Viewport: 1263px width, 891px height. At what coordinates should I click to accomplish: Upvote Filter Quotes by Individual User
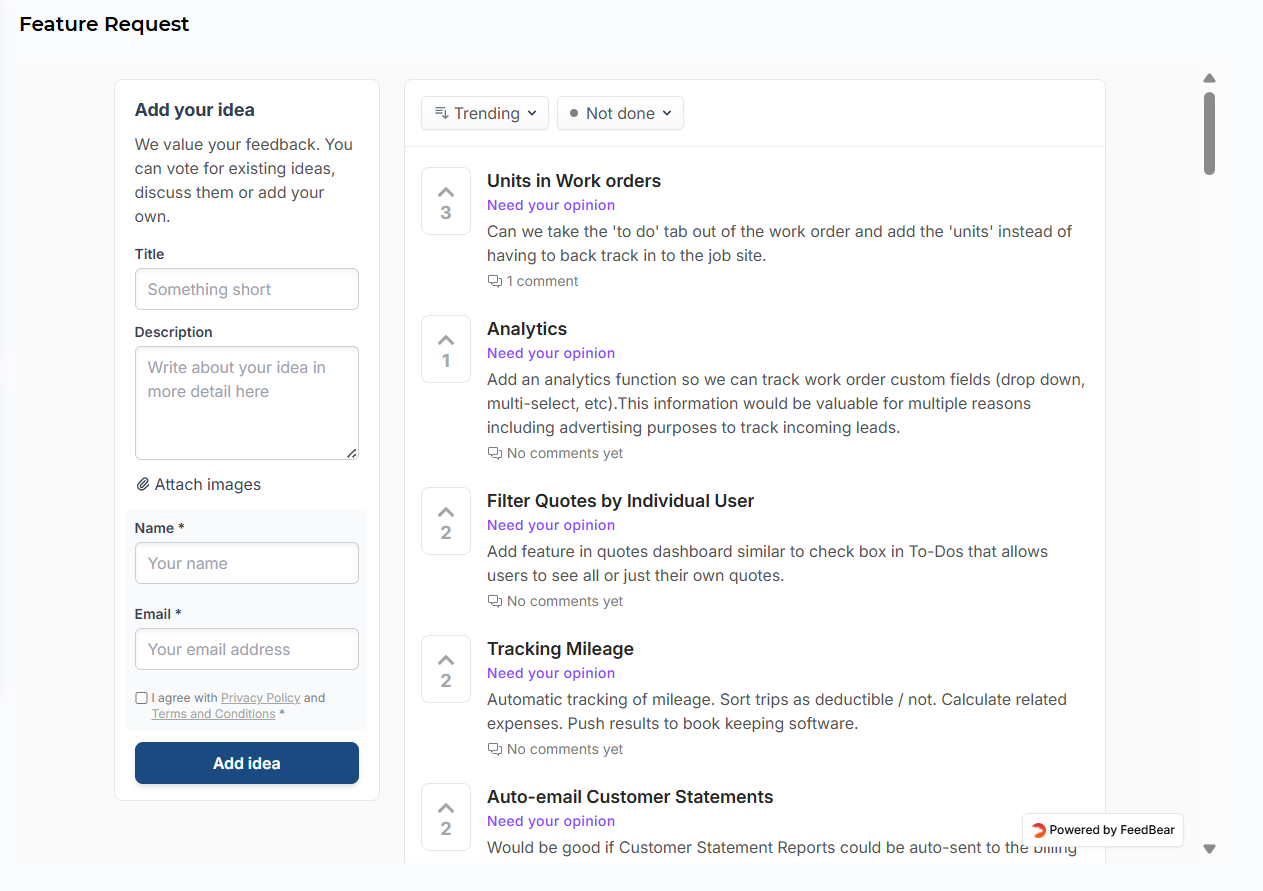point(446,521)
